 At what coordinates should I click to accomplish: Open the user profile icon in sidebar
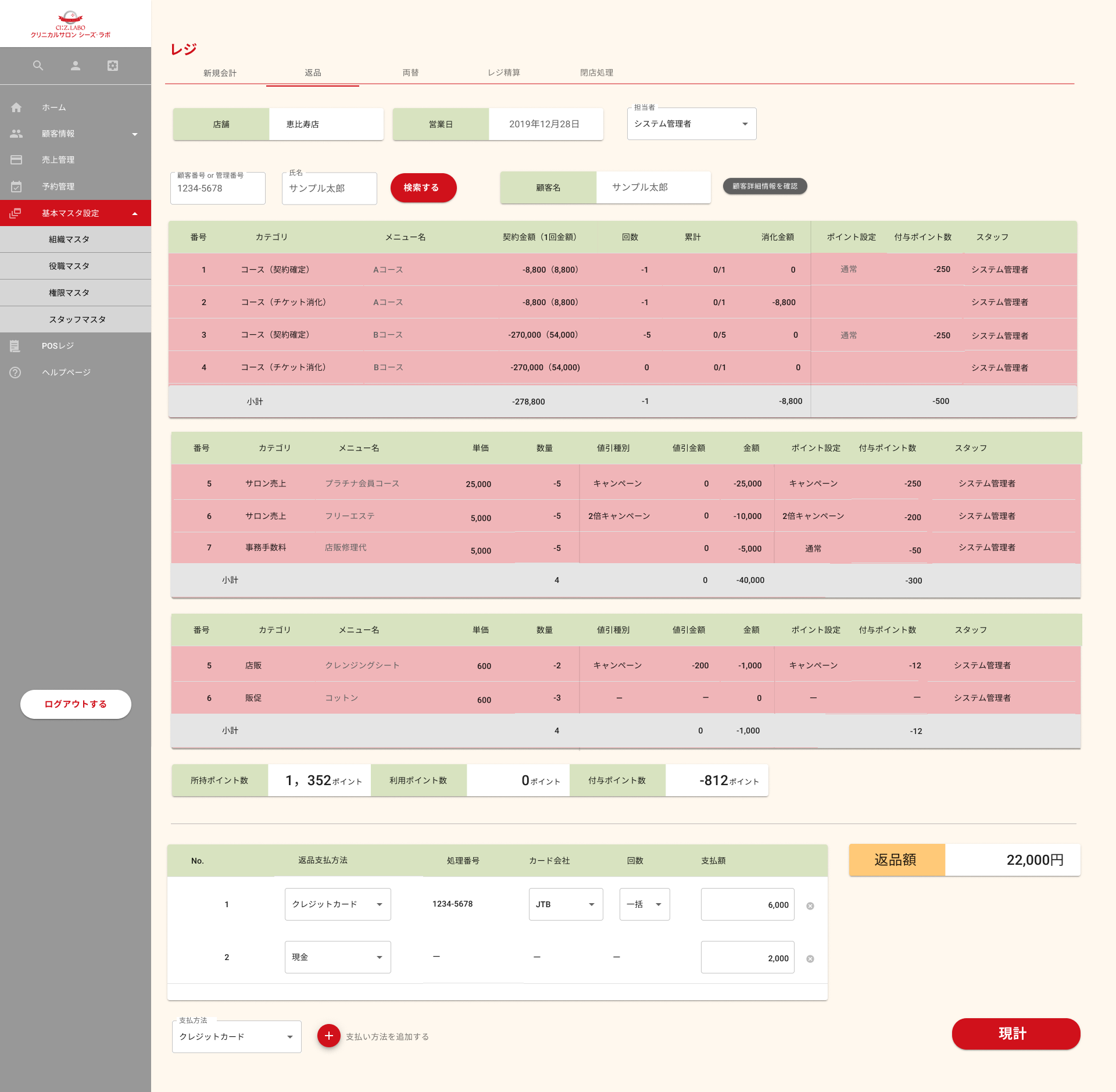pos(76,66)
